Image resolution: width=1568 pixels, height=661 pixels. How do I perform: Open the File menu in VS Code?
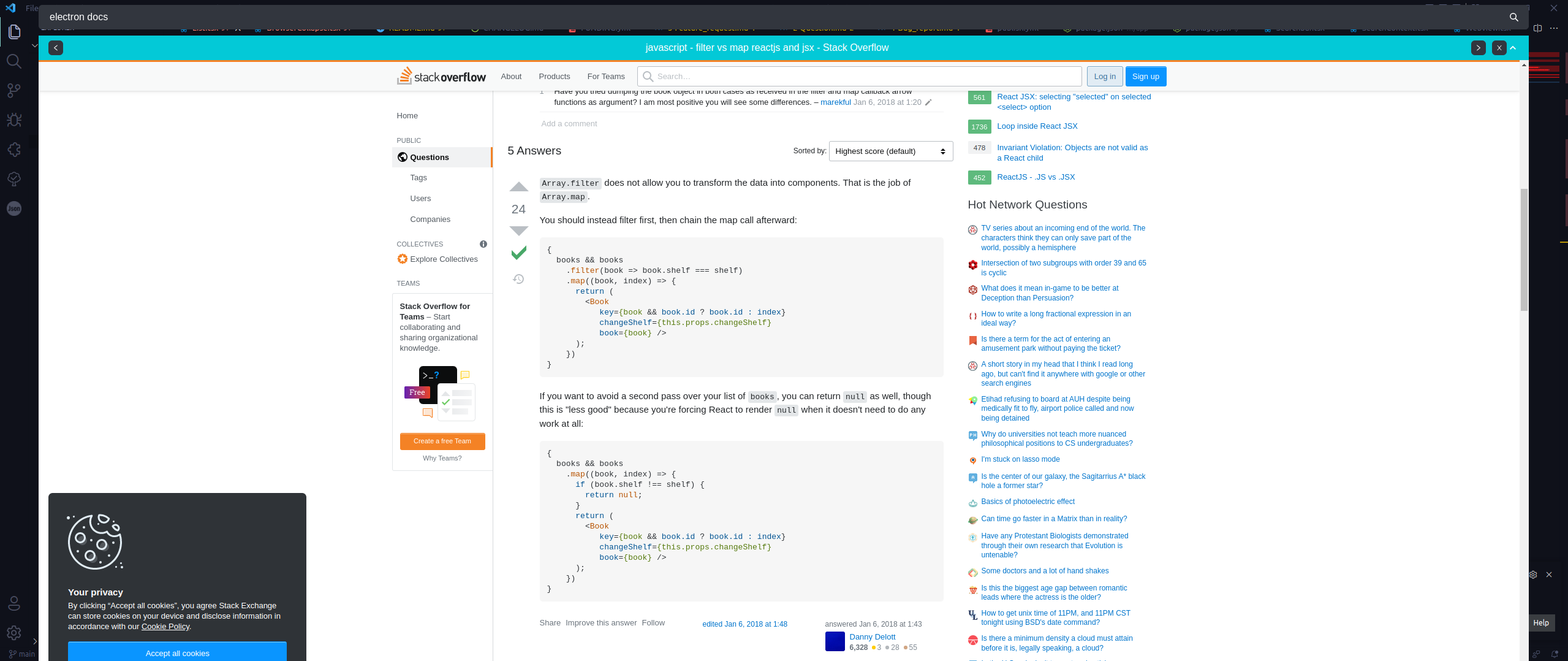coord(32,8)
